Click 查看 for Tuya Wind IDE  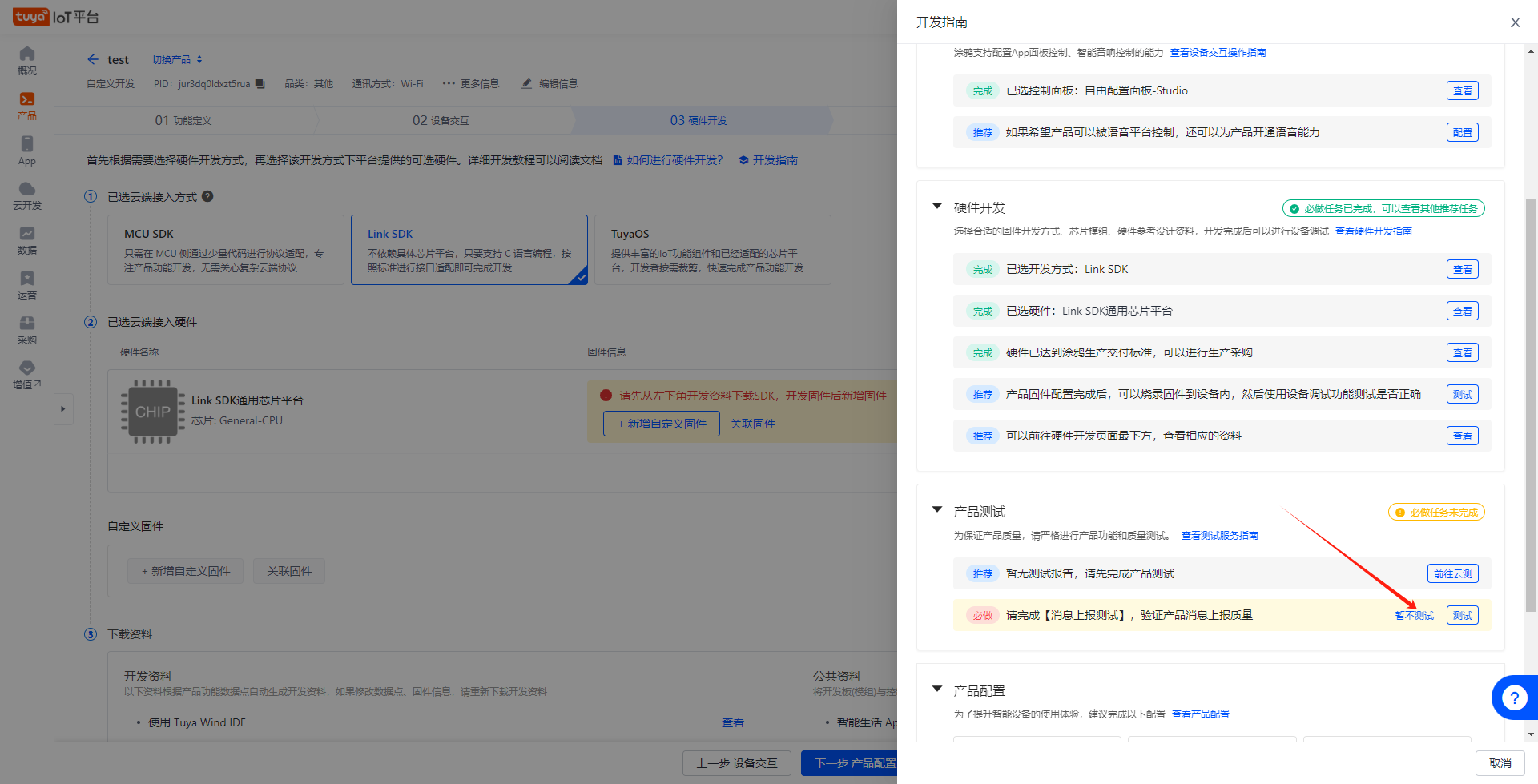(733, 722)
